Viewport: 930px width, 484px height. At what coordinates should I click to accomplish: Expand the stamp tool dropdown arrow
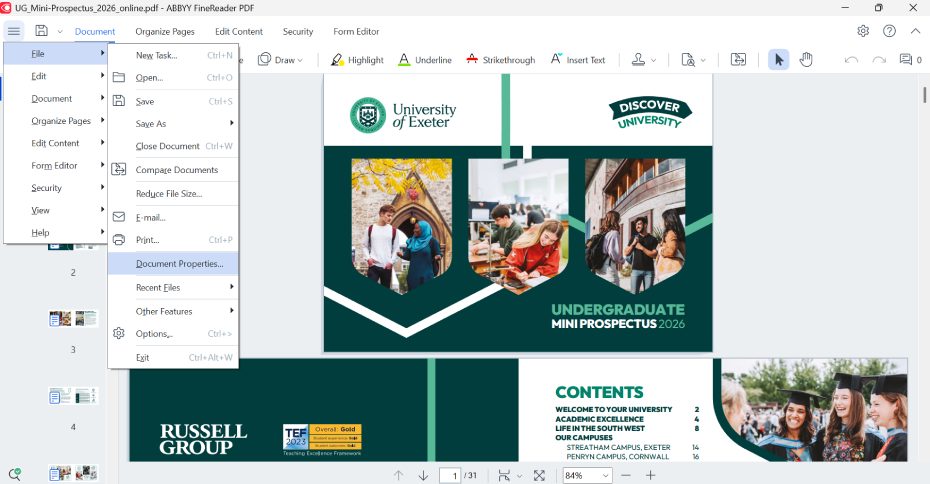654,60
